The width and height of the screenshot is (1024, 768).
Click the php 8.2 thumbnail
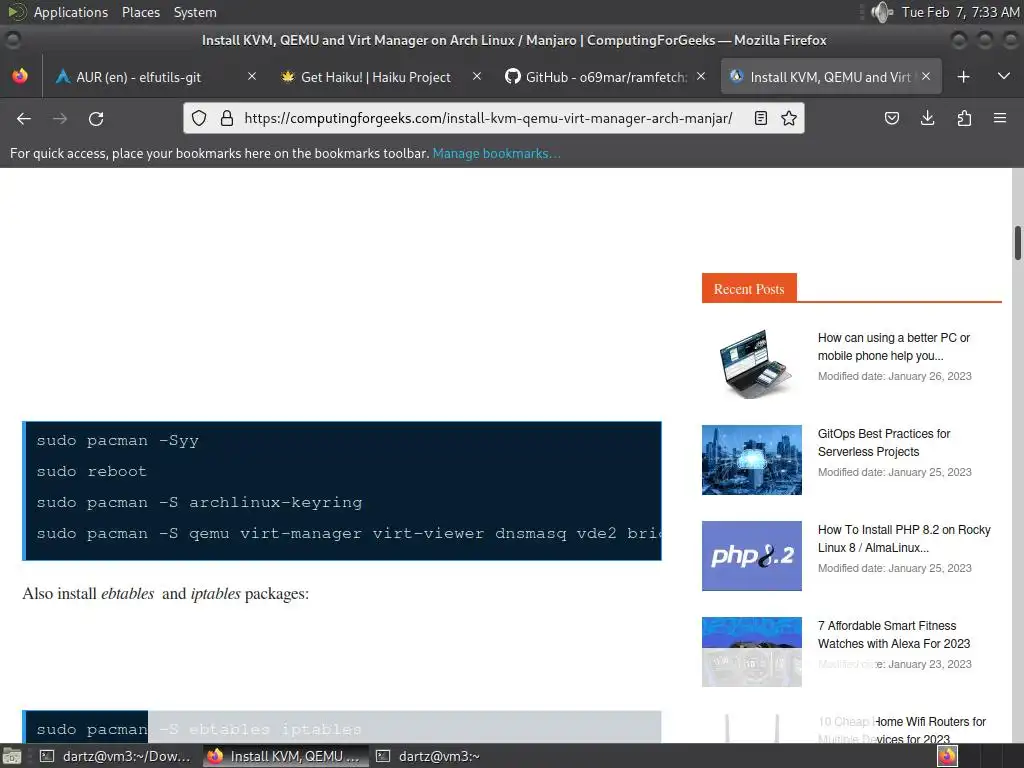pyautogui.click(x=752, y=556)
